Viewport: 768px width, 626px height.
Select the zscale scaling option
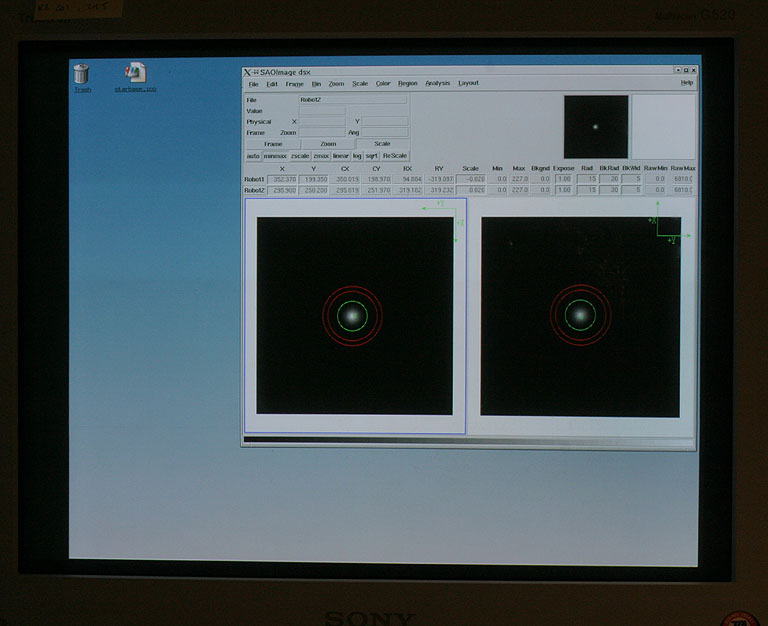click(x=300, y=156)
